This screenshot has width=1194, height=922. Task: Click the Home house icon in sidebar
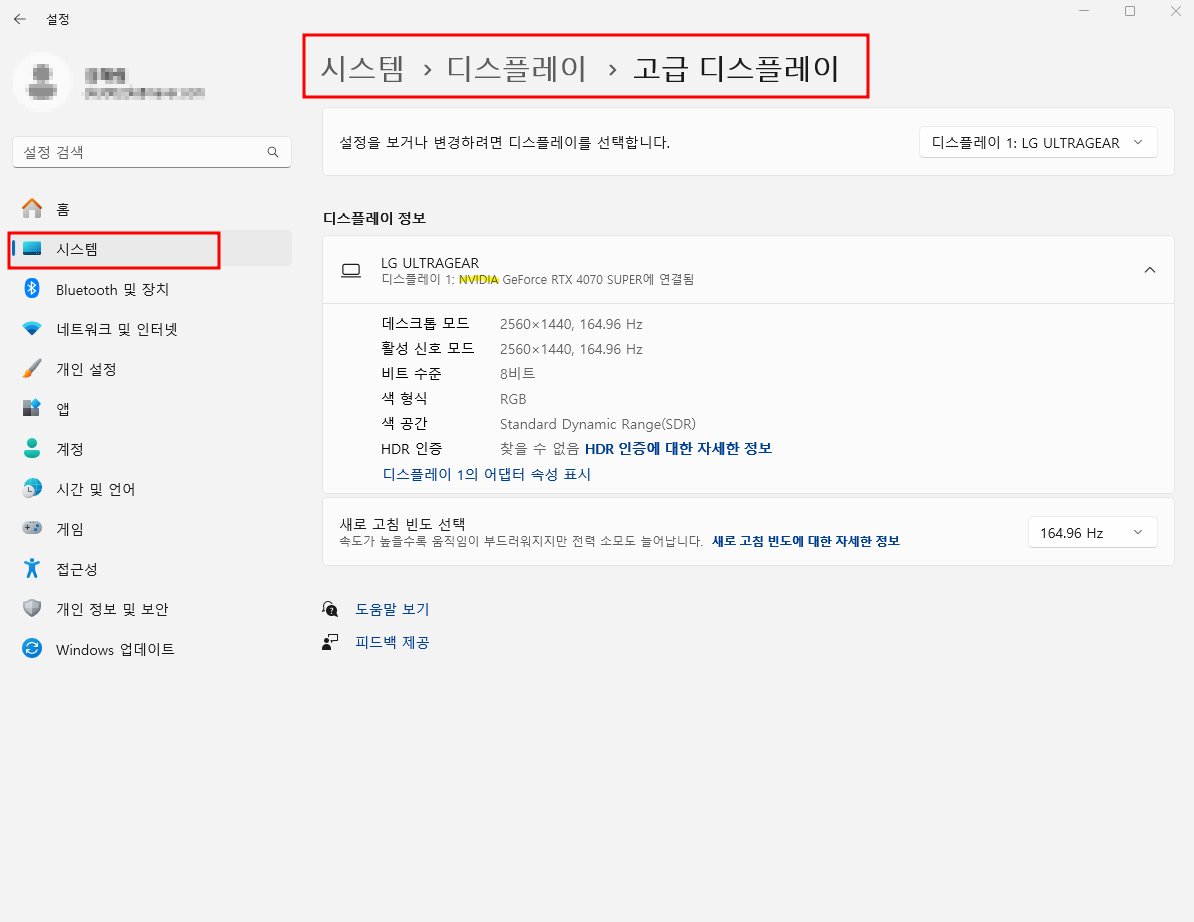click(x=32, y=208)
